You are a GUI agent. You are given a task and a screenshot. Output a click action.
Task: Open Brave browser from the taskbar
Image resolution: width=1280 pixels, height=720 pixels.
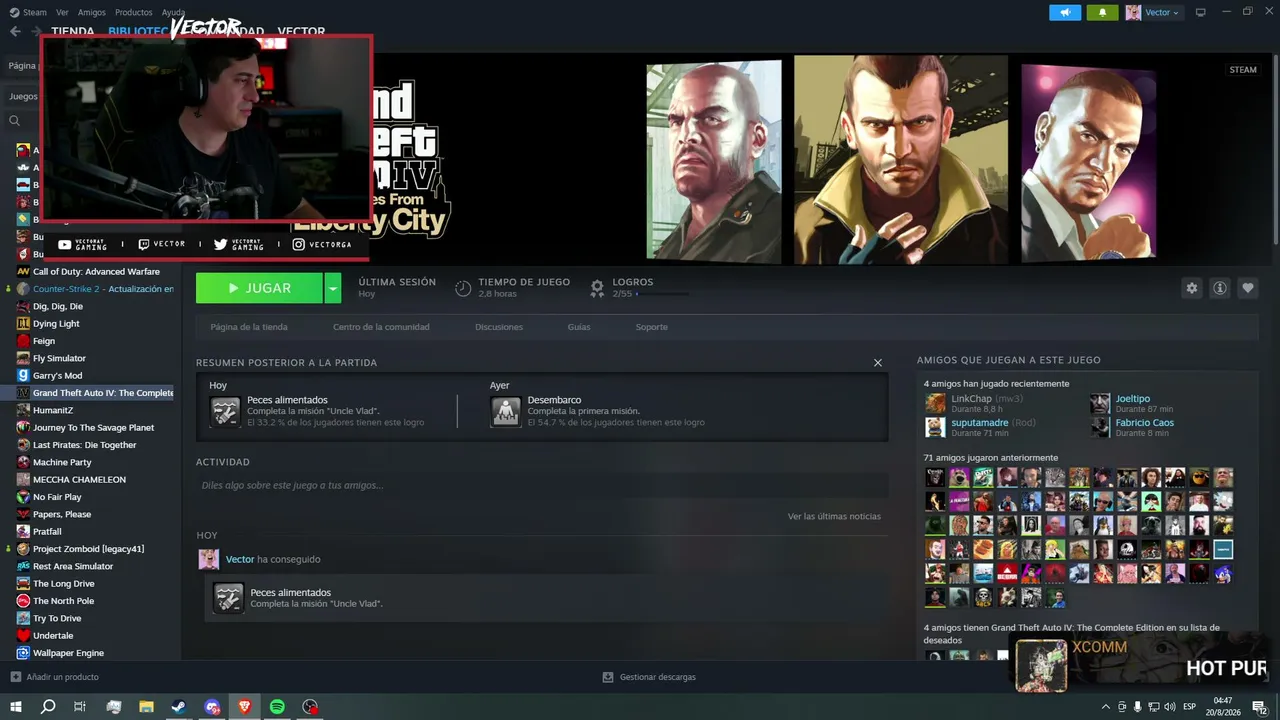pyautogui.click(x=245, y=707)
